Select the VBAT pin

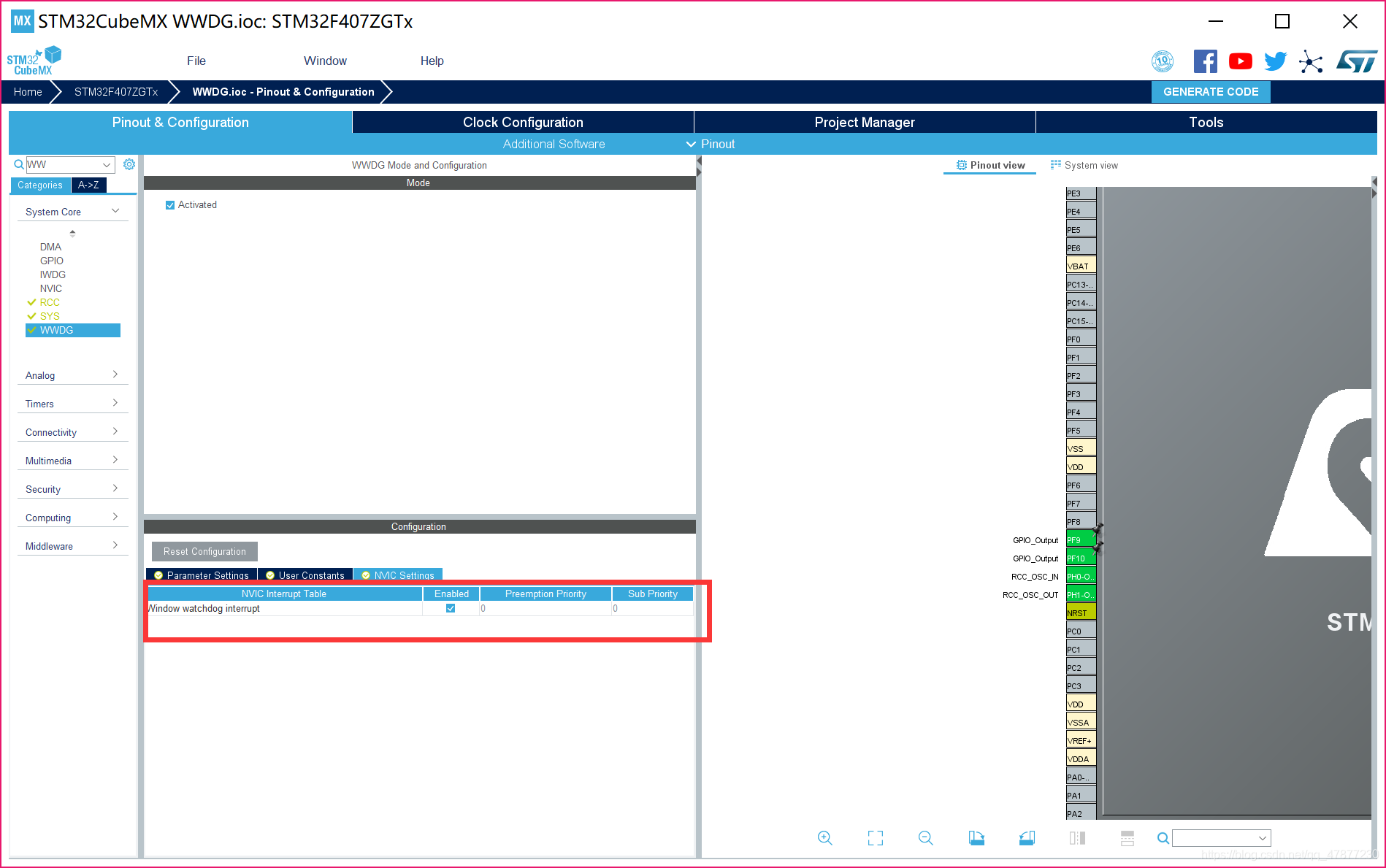click(x=1081, y=266)
